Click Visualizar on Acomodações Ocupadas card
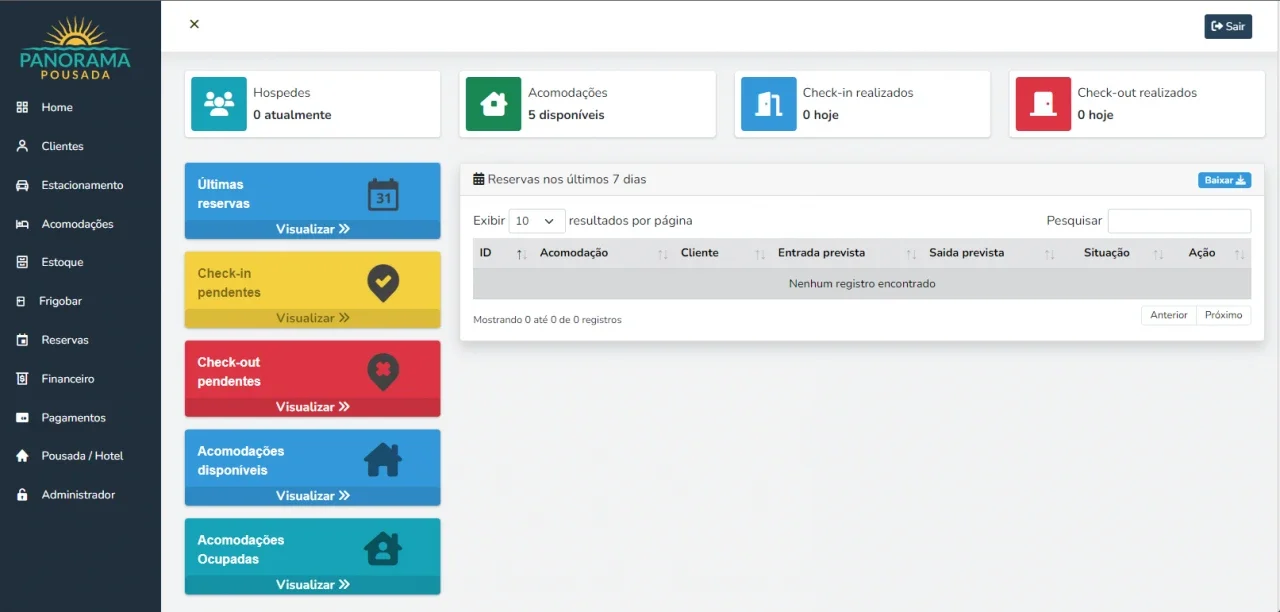 click(x=312, y=585)
